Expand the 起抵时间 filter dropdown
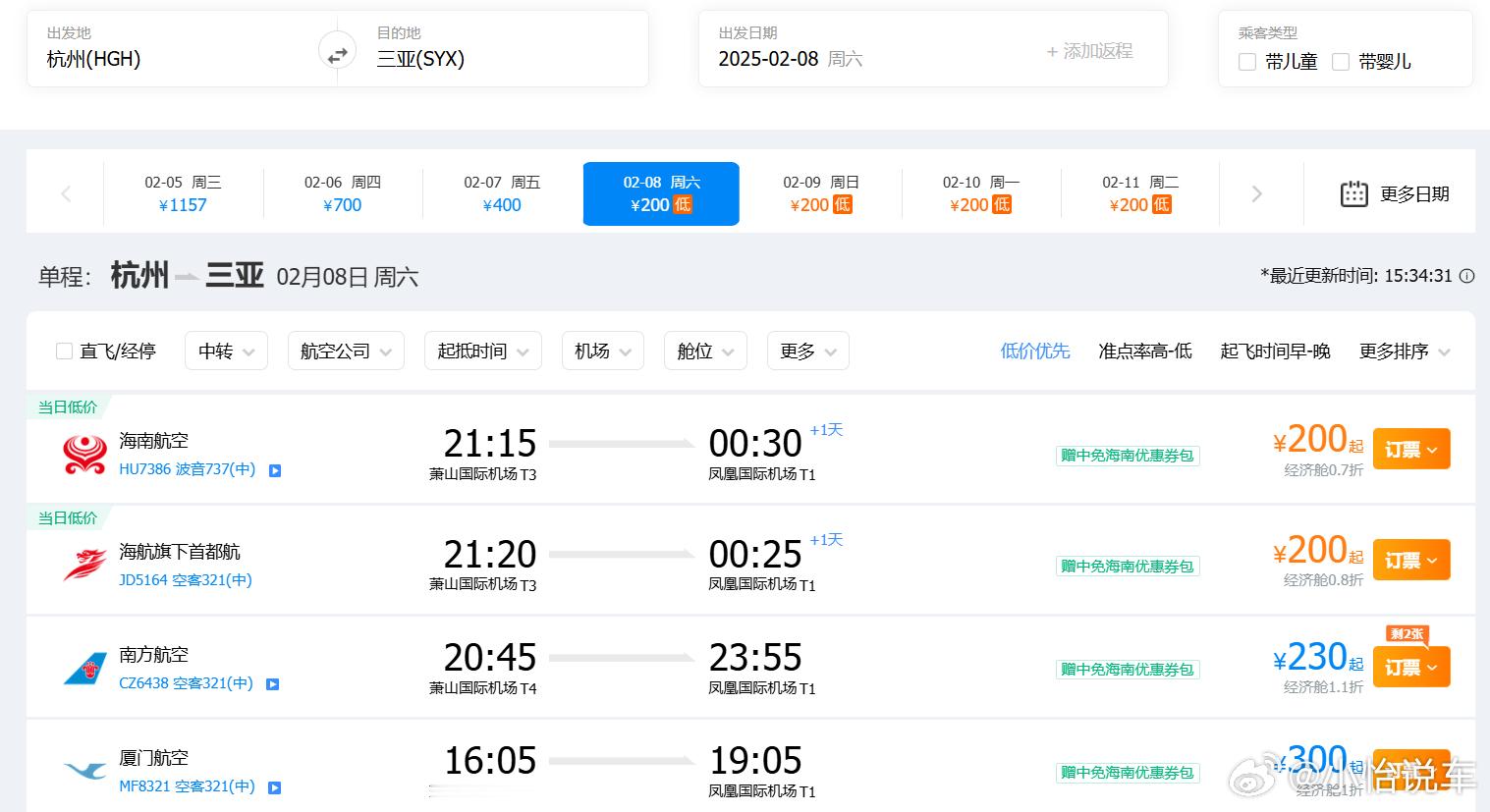 (x=482, y=351)
